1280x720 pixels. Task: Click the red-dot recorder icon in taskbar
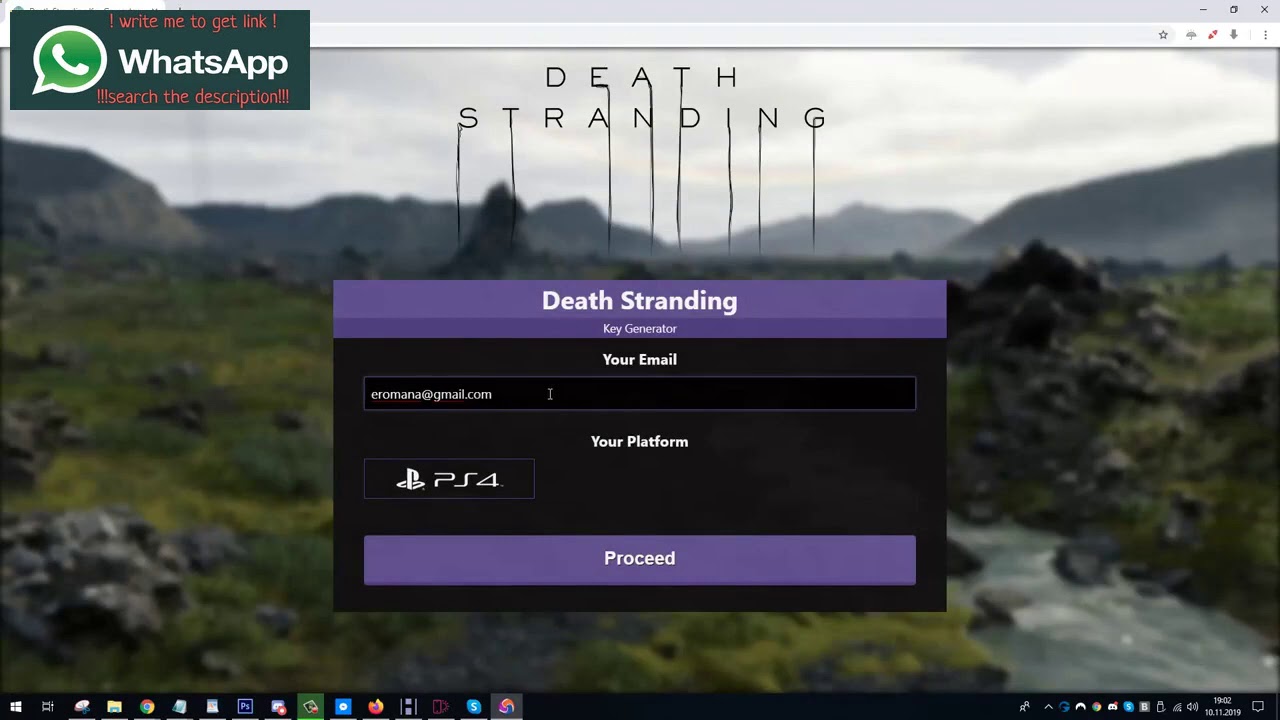[x=278, y=707]
